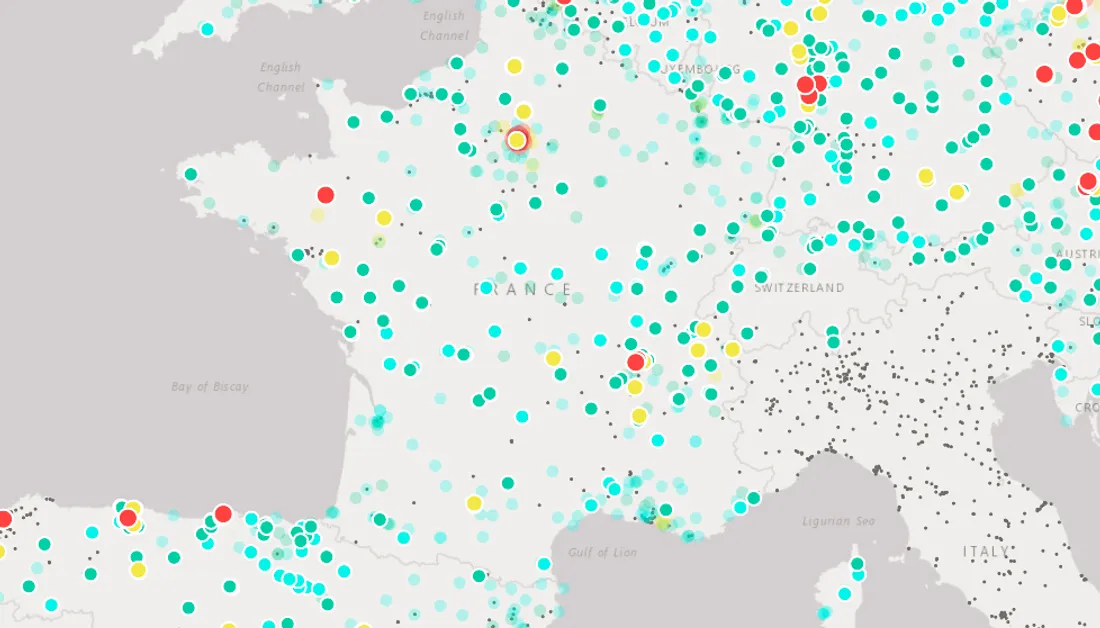Screen dimensions: 1100x628
Task: Select yellow marker west of the Lyon red marker
Action: pos(553,358)
